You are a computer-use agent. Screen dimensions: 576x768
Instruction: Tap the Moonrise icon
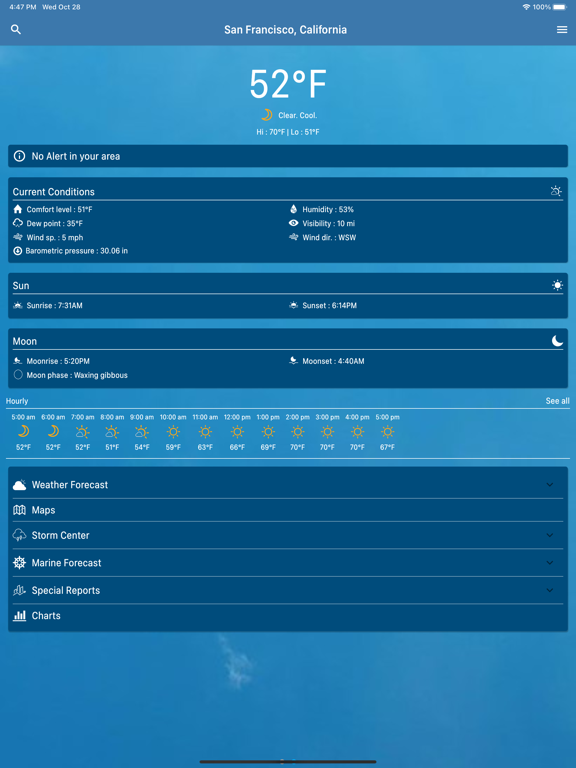(18, 361)
